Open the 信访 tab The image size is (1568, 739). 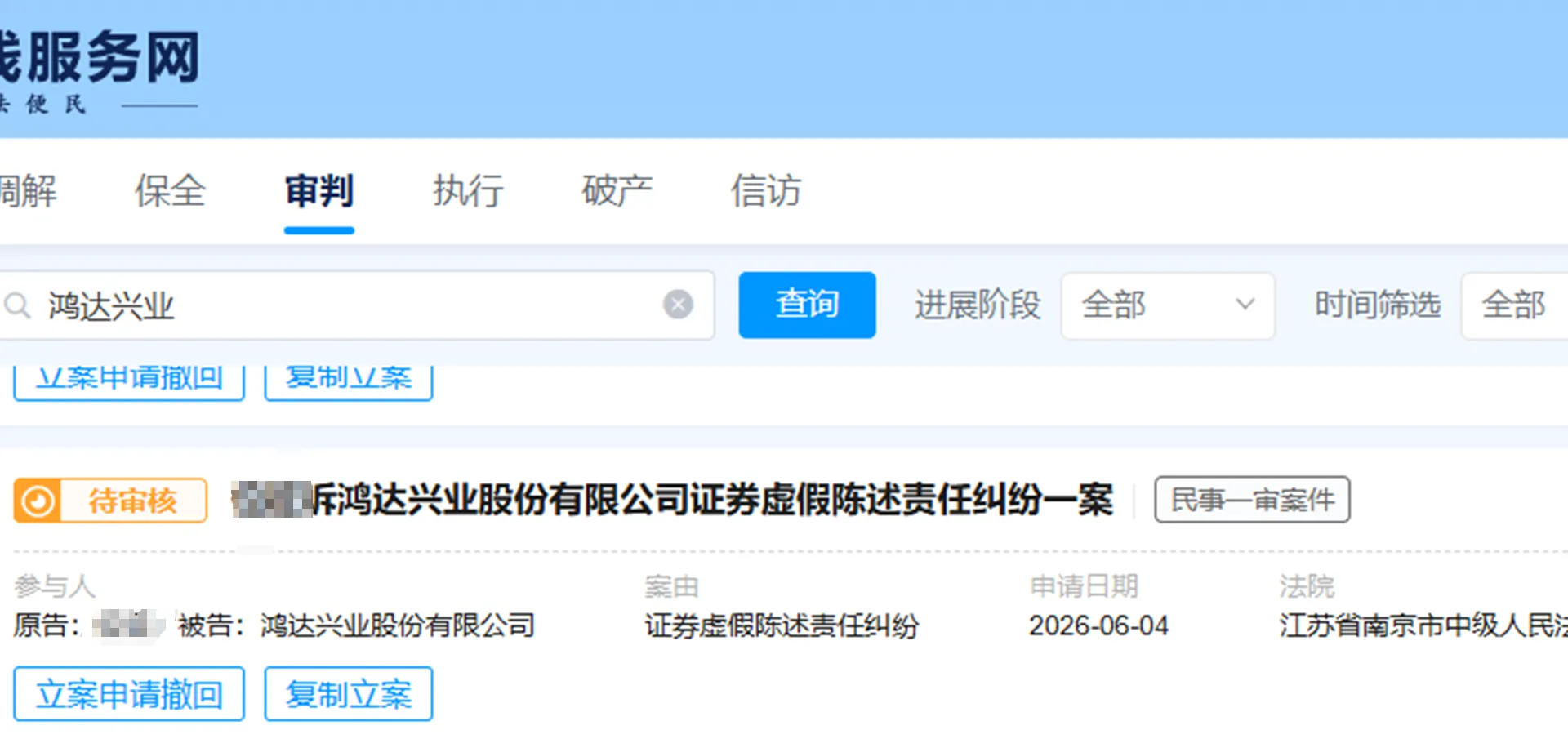point(766,191)
